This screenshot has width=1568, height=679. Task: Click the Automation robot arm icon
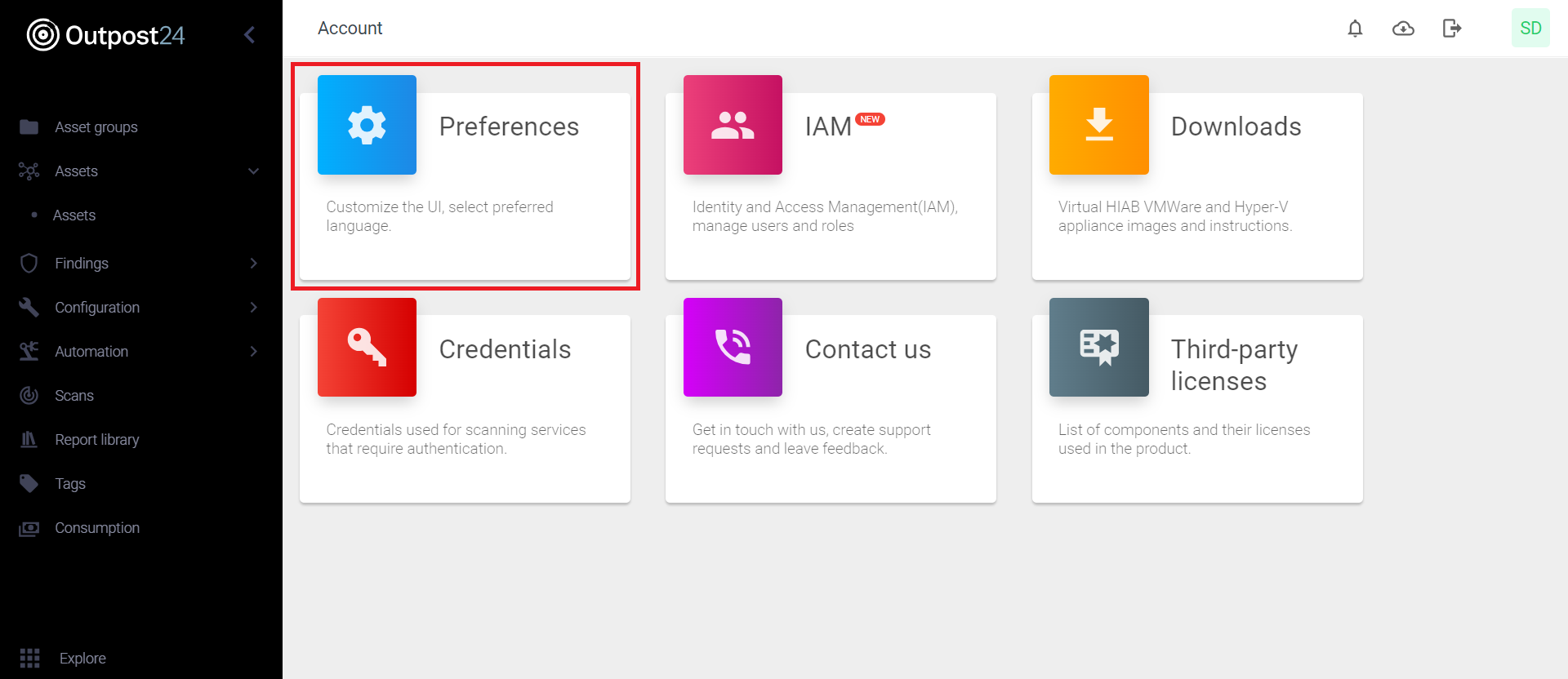[29, 351]
